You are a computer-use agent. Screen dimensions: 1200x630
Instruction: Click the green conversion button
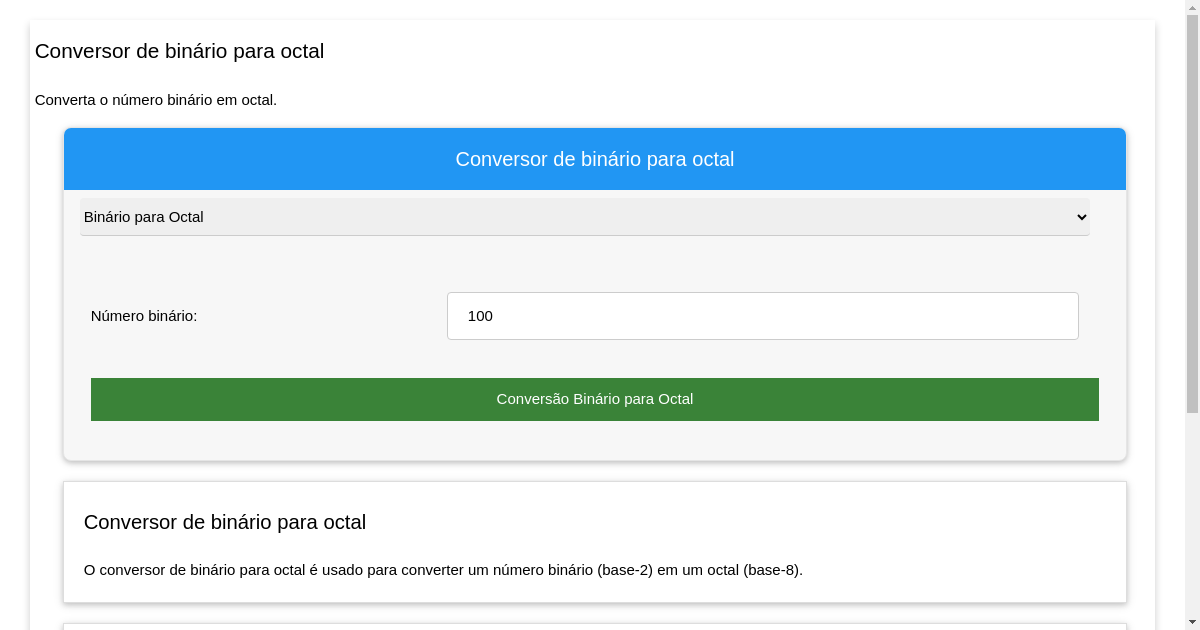pyautogui.click(x=595, y=399)
